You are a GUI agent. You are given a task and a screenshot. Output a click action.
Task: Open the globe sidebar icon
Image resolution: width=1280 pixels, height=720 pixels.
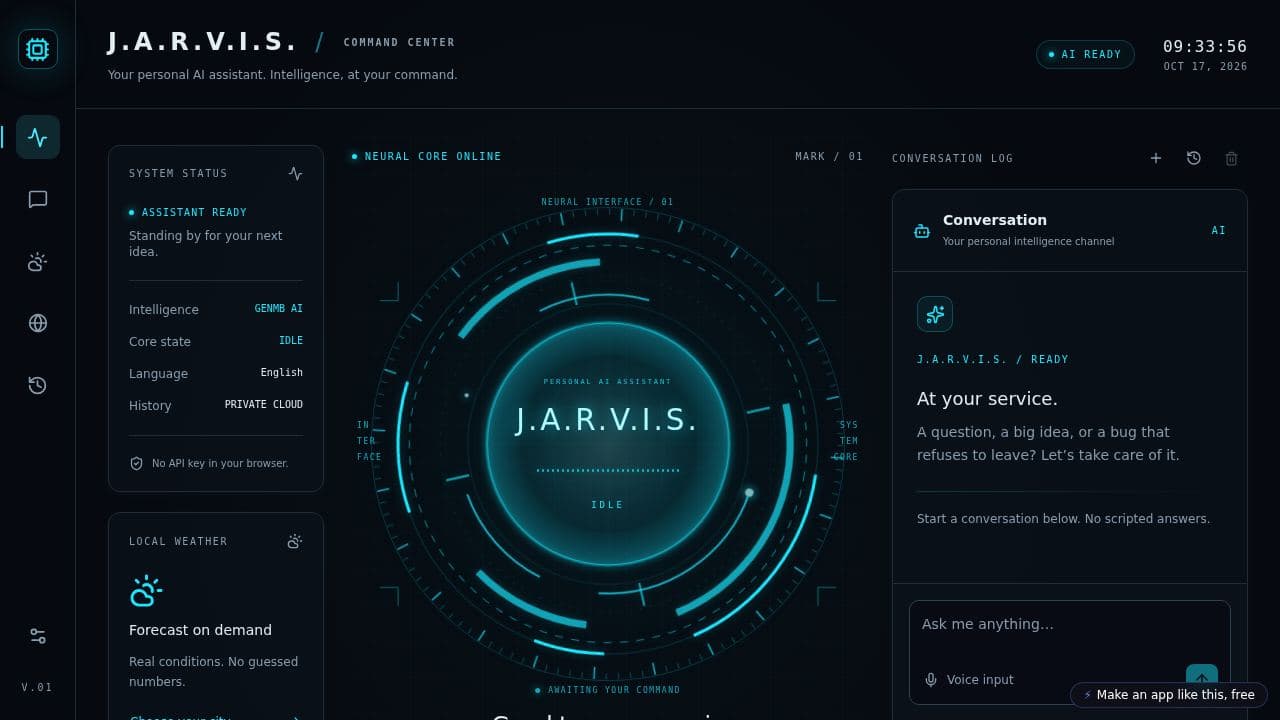(38, 323)
